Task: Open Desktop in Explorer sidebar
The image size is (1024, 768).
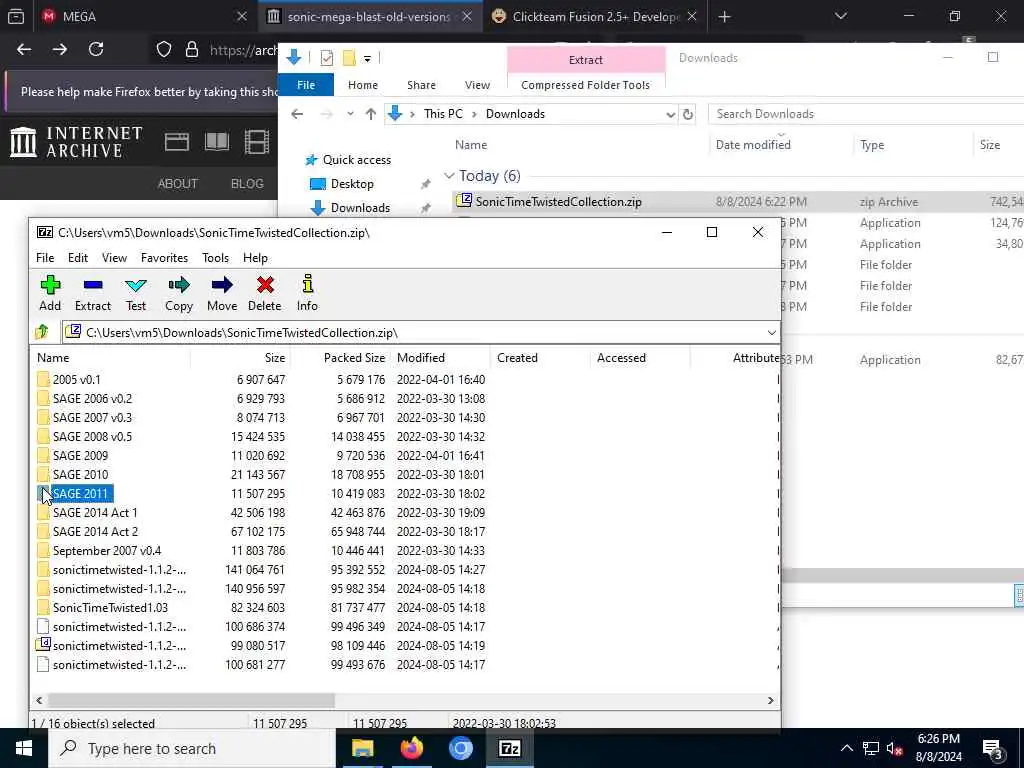Action: tap(352, 184)
